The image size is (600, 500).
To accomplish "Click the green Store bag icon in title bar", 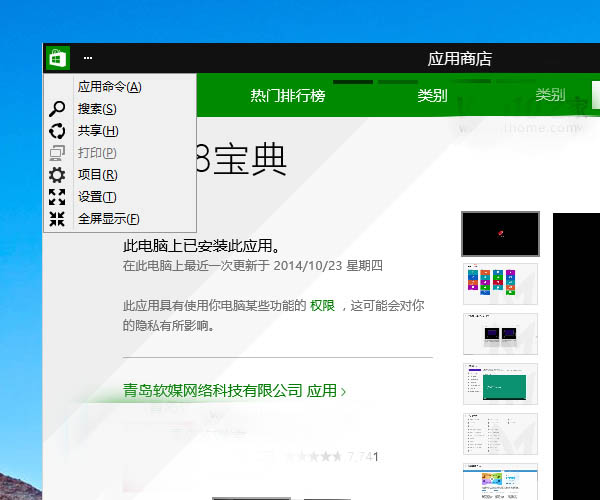I will pos(57,59).
